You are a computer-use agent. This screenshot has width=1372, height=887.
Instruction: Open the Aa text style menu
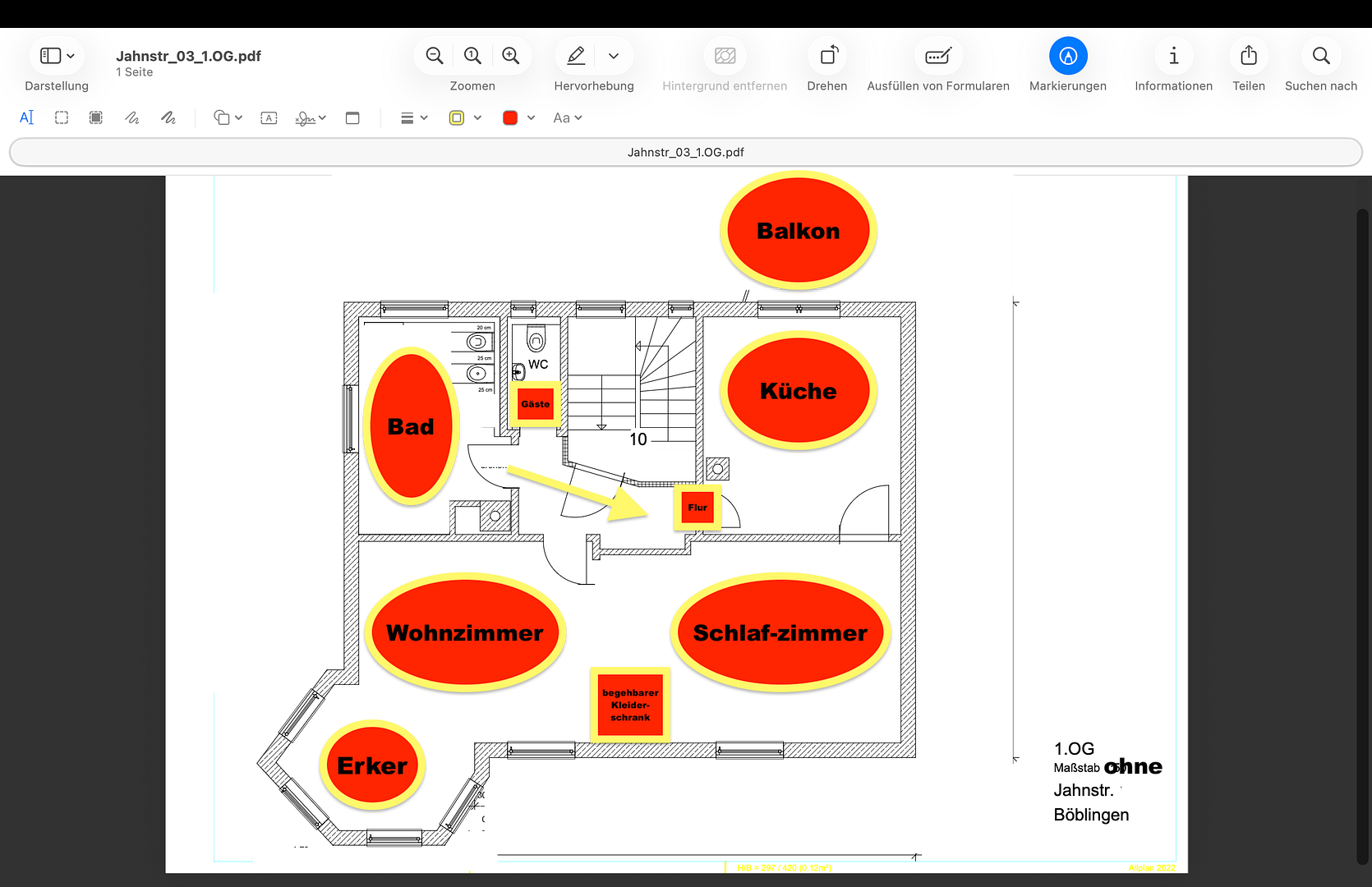[567, 118]
